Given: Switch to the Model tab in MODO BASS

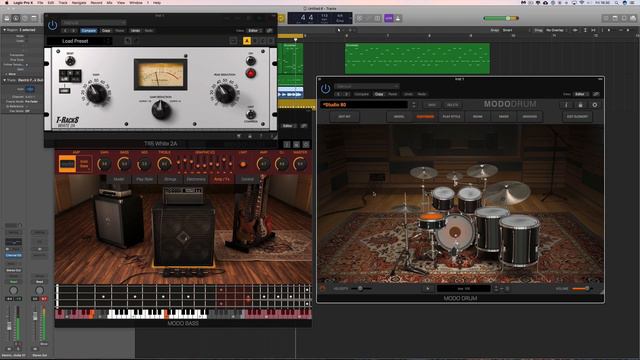Looking at the screenshot, I should [119, 179].
